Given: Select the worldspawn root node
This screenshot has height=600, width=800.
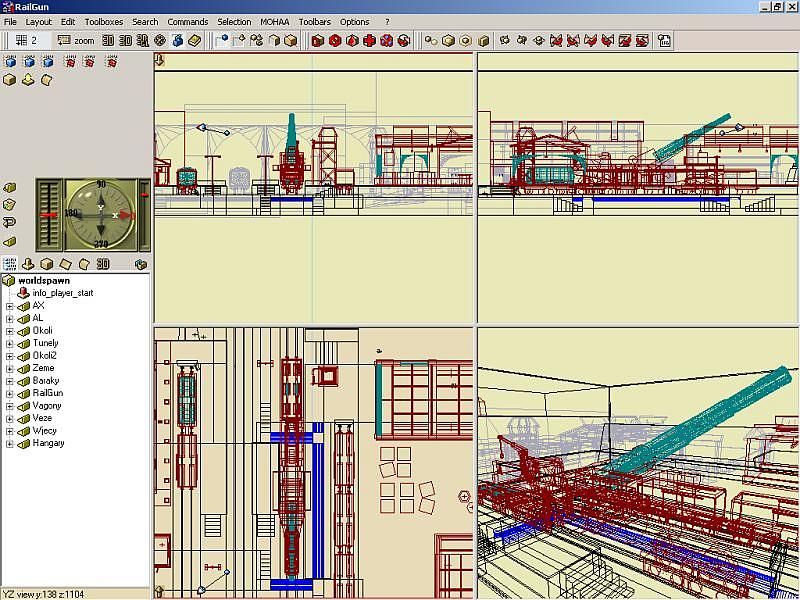Looking at the screenshot, I should 44,281.
